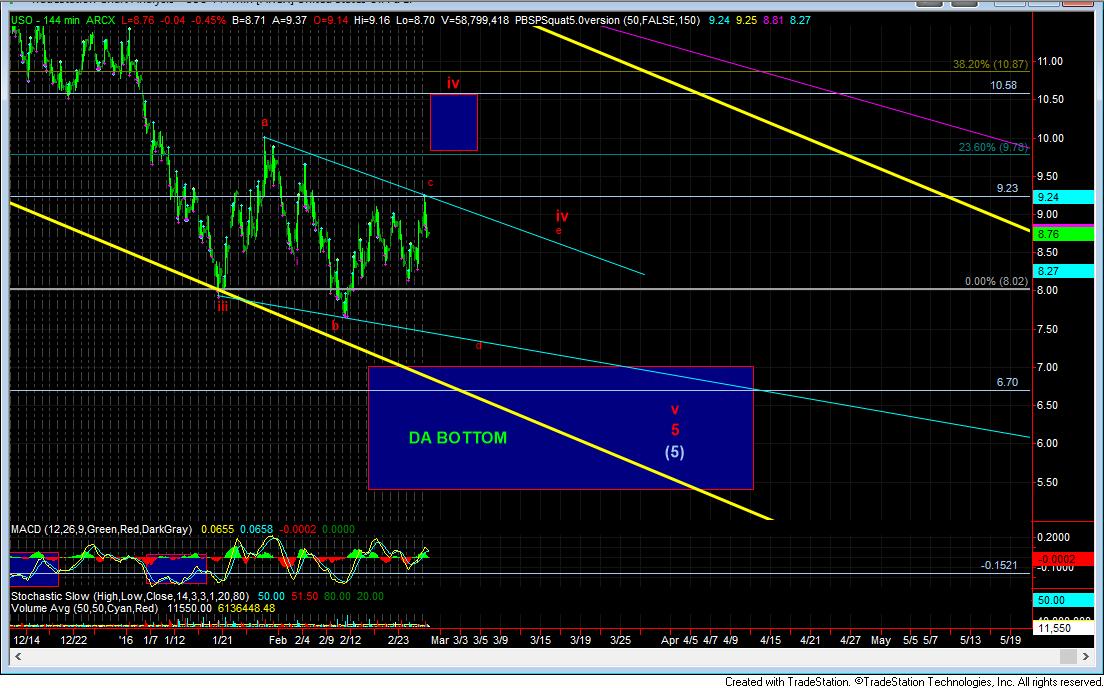1104x688 pixels.
Task: Click the '6.70' horizontal line label
Action: [x=1007, y=382]
